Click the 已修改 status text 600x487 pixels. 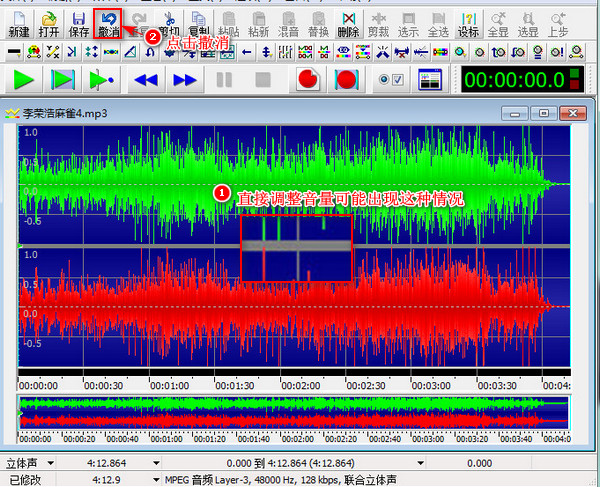pos(25,480)
